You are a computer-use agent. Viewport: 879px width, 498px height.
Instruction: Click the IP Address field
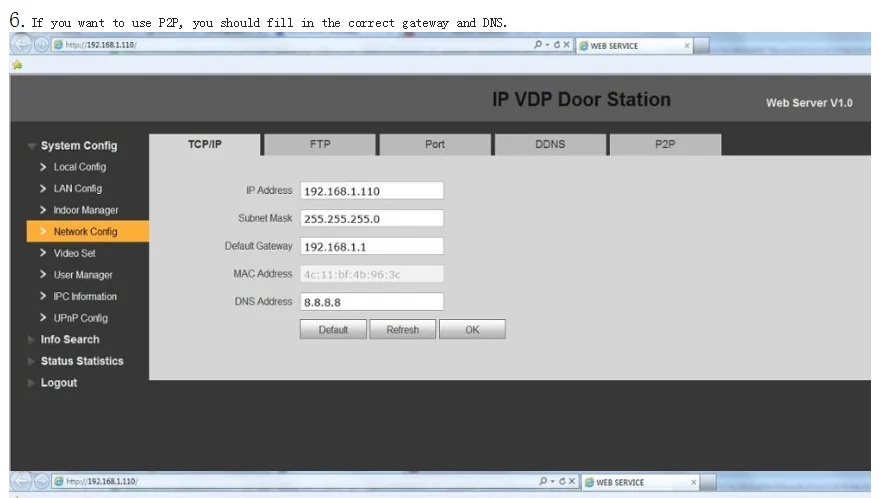372,191
